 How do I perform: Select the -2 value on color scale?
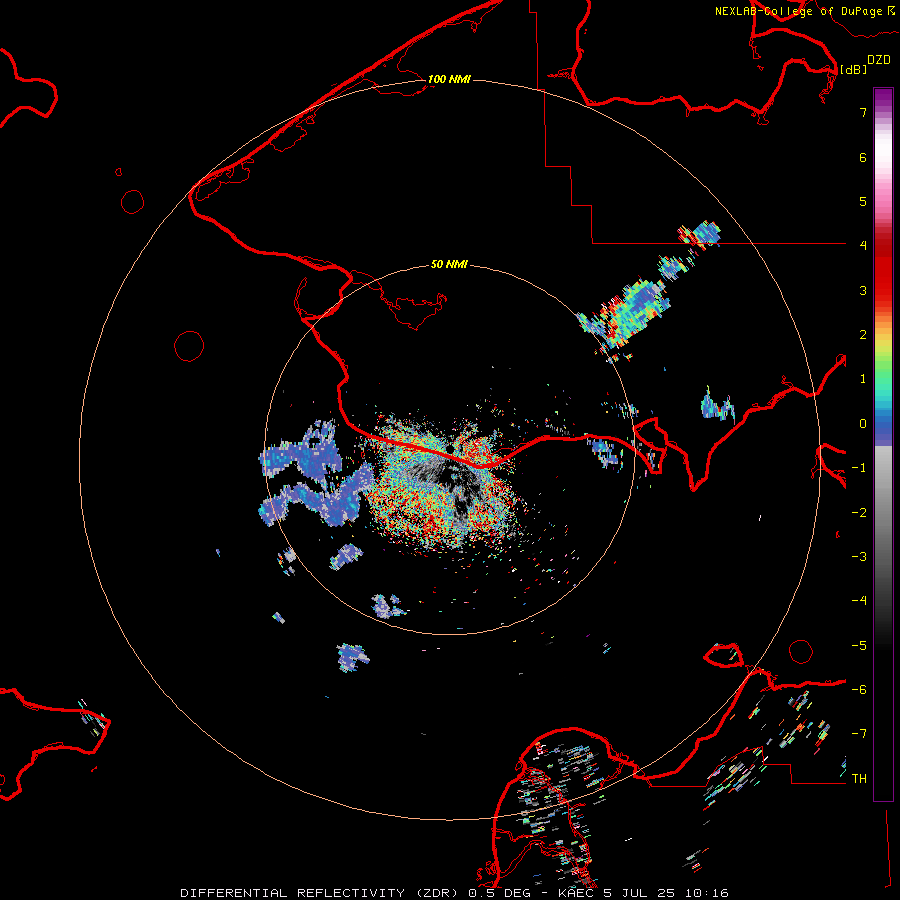coord(859,513)
